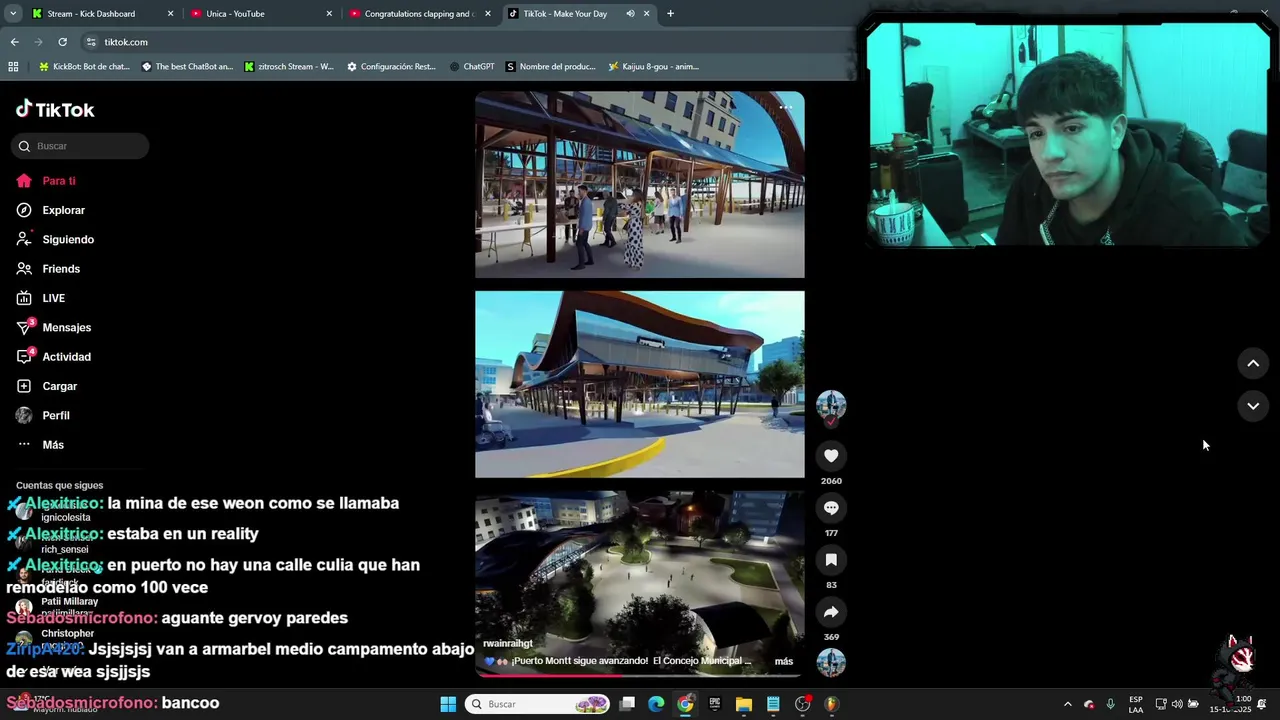The height and width of the screenshot is (720, 1280).
Task: Open the comments with 177 replies
Action: (x=831, y=508)
